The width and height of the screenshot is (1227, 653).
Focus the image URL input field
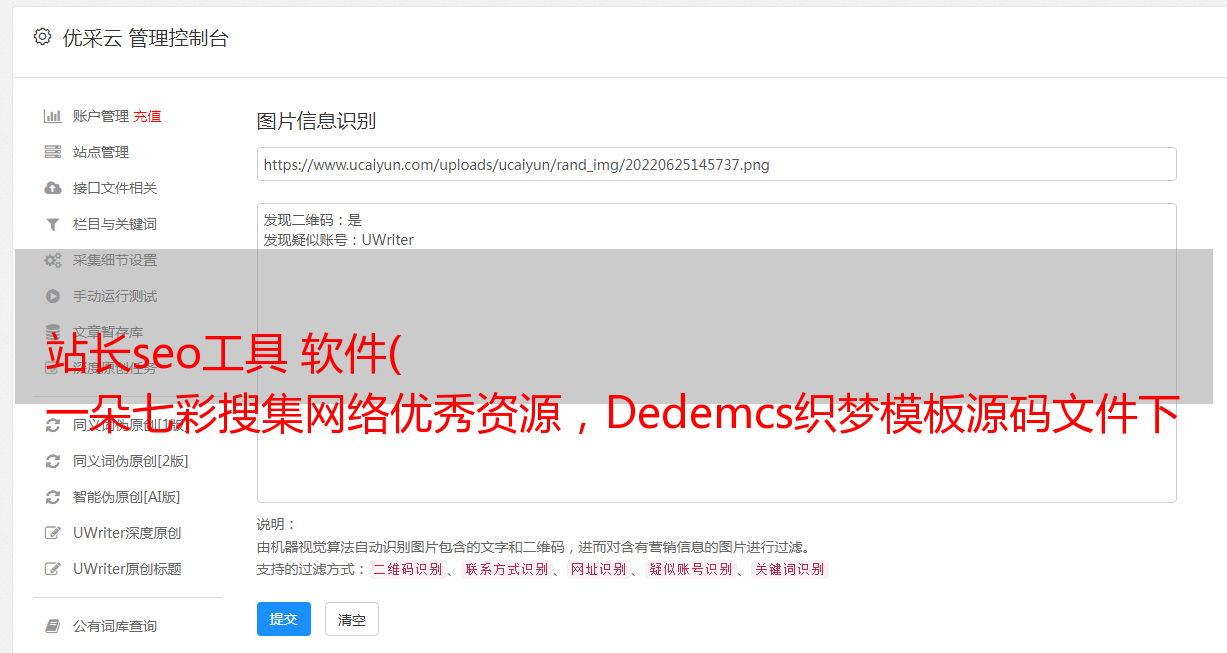716,164
